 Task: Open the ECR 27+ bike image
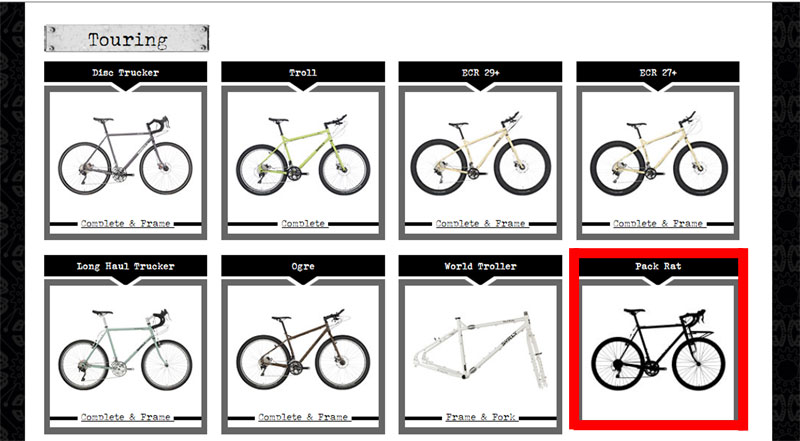click(x=658, y=154)
